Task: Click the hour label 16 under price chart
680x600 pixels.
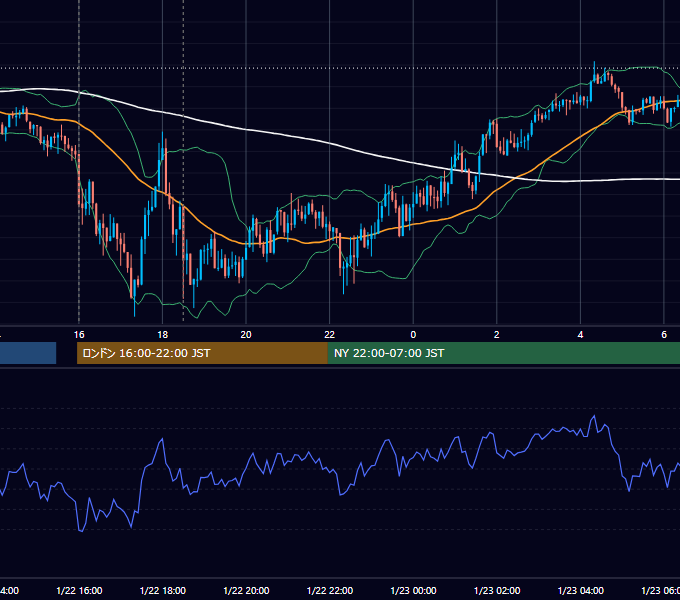Action: click(79, 335)
